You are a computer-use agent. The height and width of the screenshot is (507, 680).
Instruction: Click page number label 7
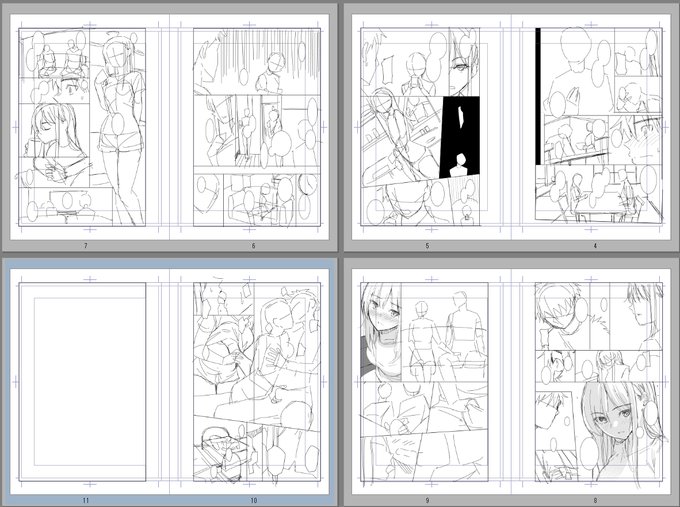tap(85, 246)
